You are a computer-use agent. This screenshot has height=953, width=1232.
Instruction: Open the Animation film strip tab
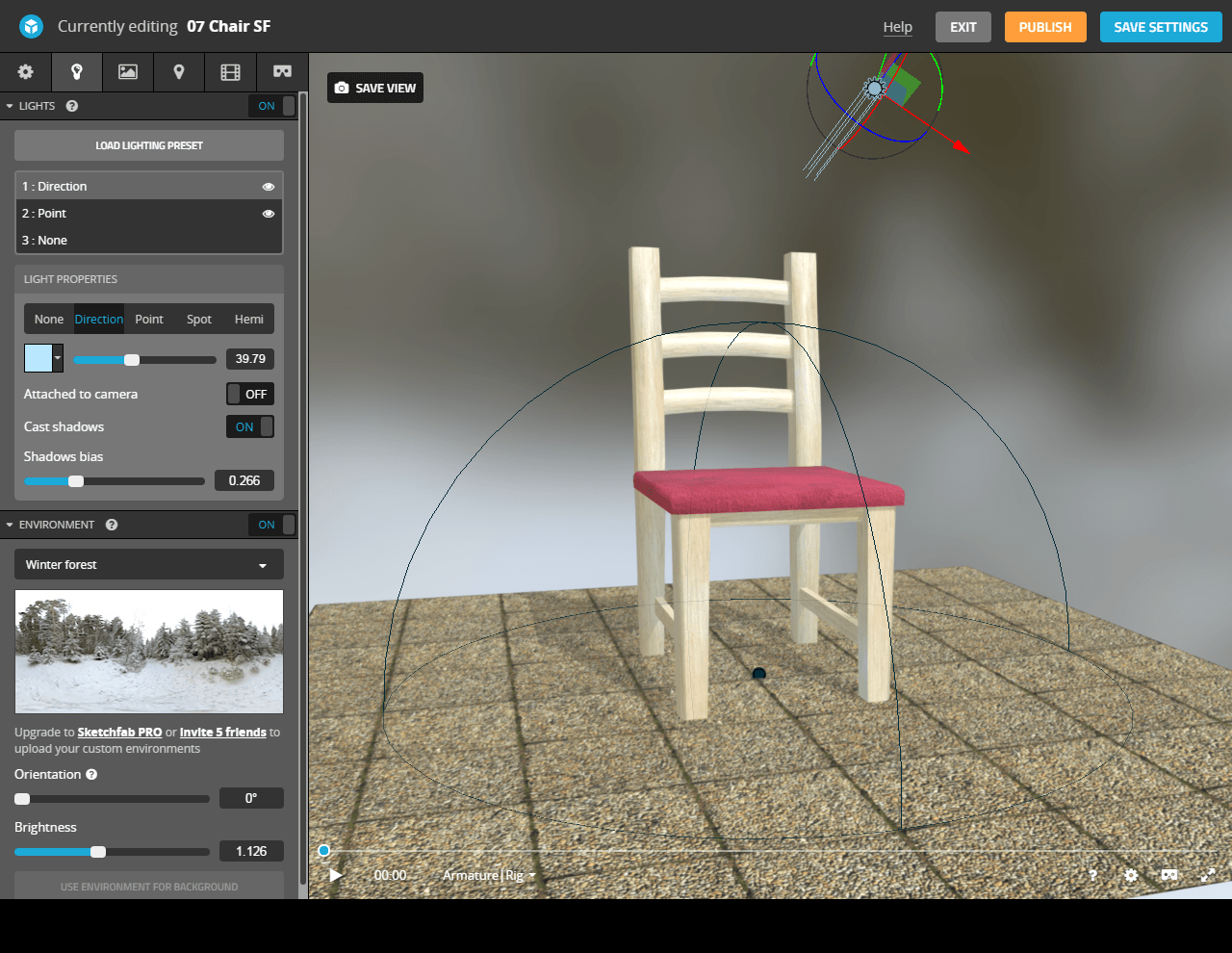tap(230, 72)
